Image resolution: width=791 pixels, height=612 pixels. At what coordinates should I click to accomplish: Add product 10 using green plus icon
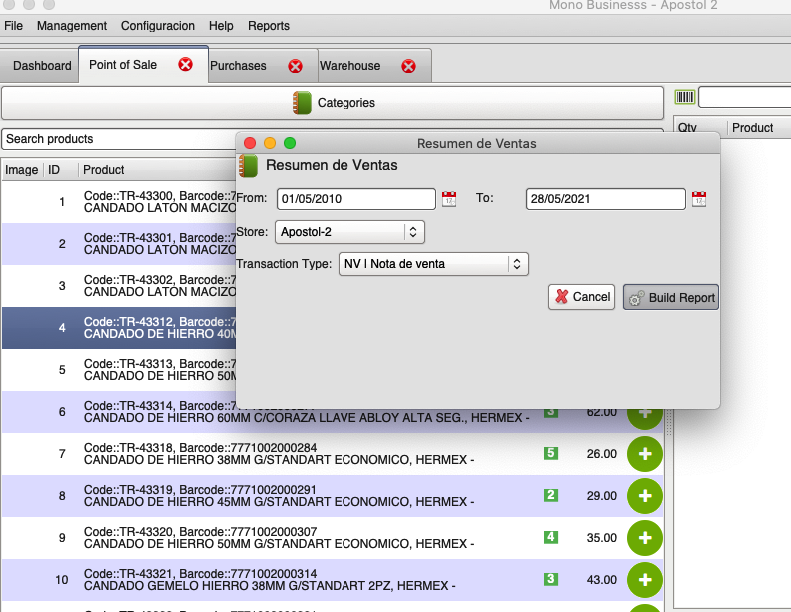(644, 579)
